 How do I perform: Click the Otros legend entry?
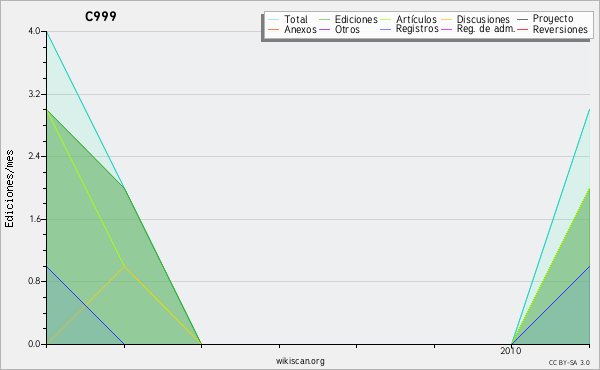[x=347, y=29]
